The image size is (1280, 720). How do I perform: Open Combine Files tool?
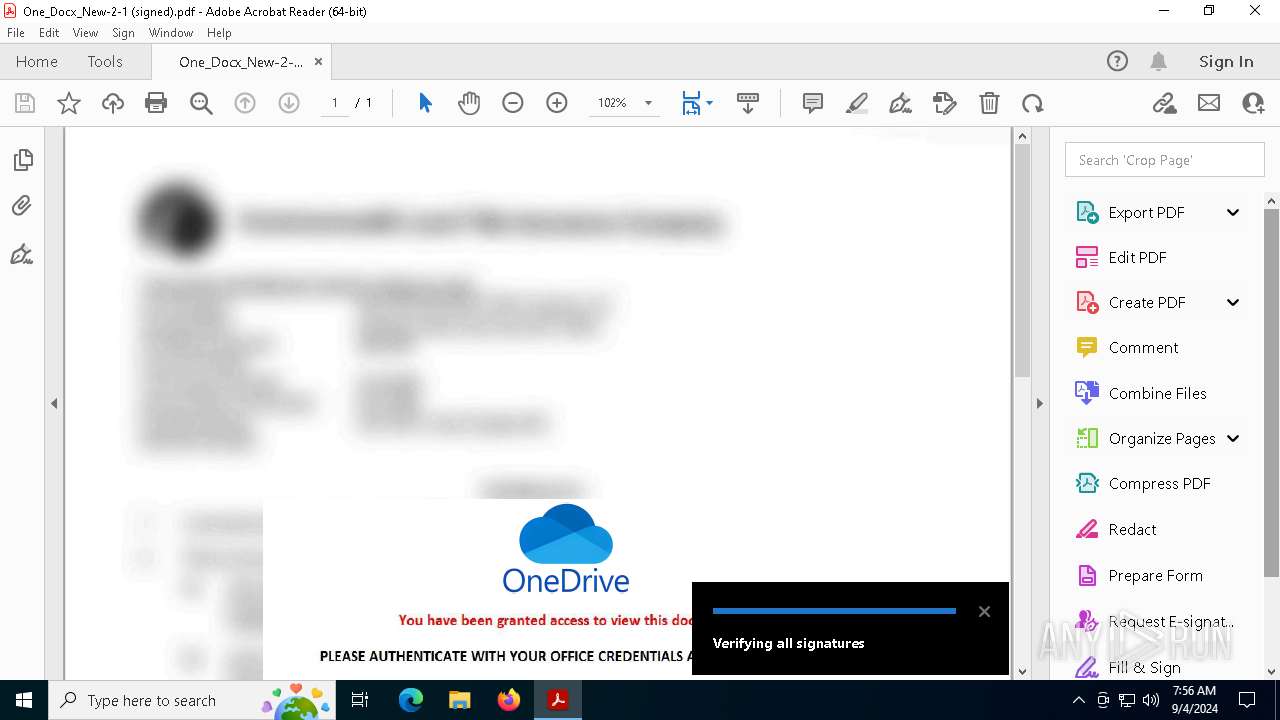click(1157, 393)
